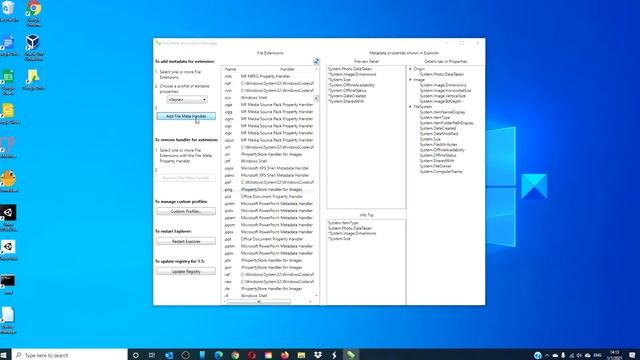
Task: Click the vertical scrollbar thumb of the extensions list
Action: [316, 98]
